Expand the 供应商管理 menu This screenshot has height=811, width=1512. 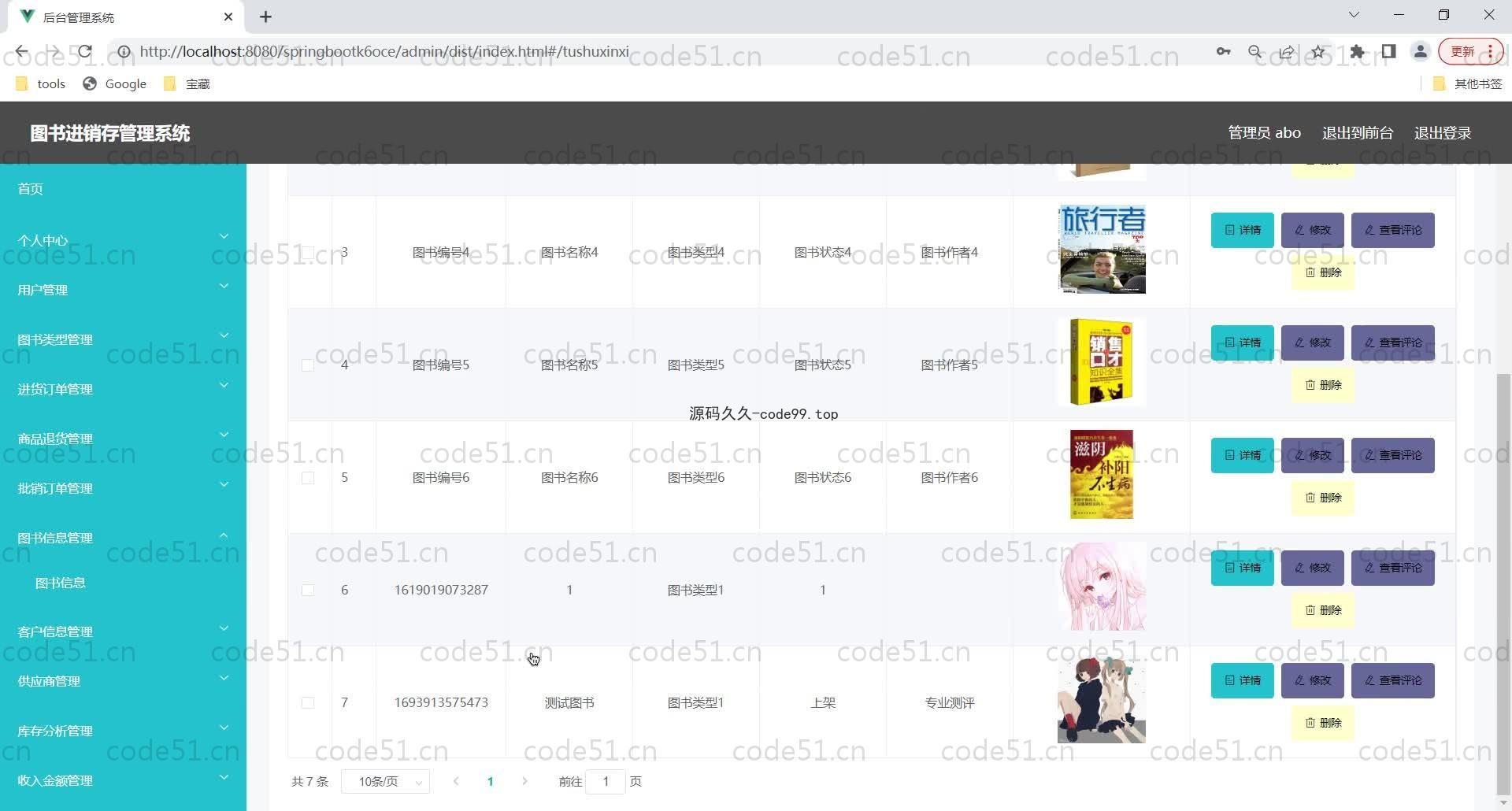pyautogui.click(x=123, y=680)
